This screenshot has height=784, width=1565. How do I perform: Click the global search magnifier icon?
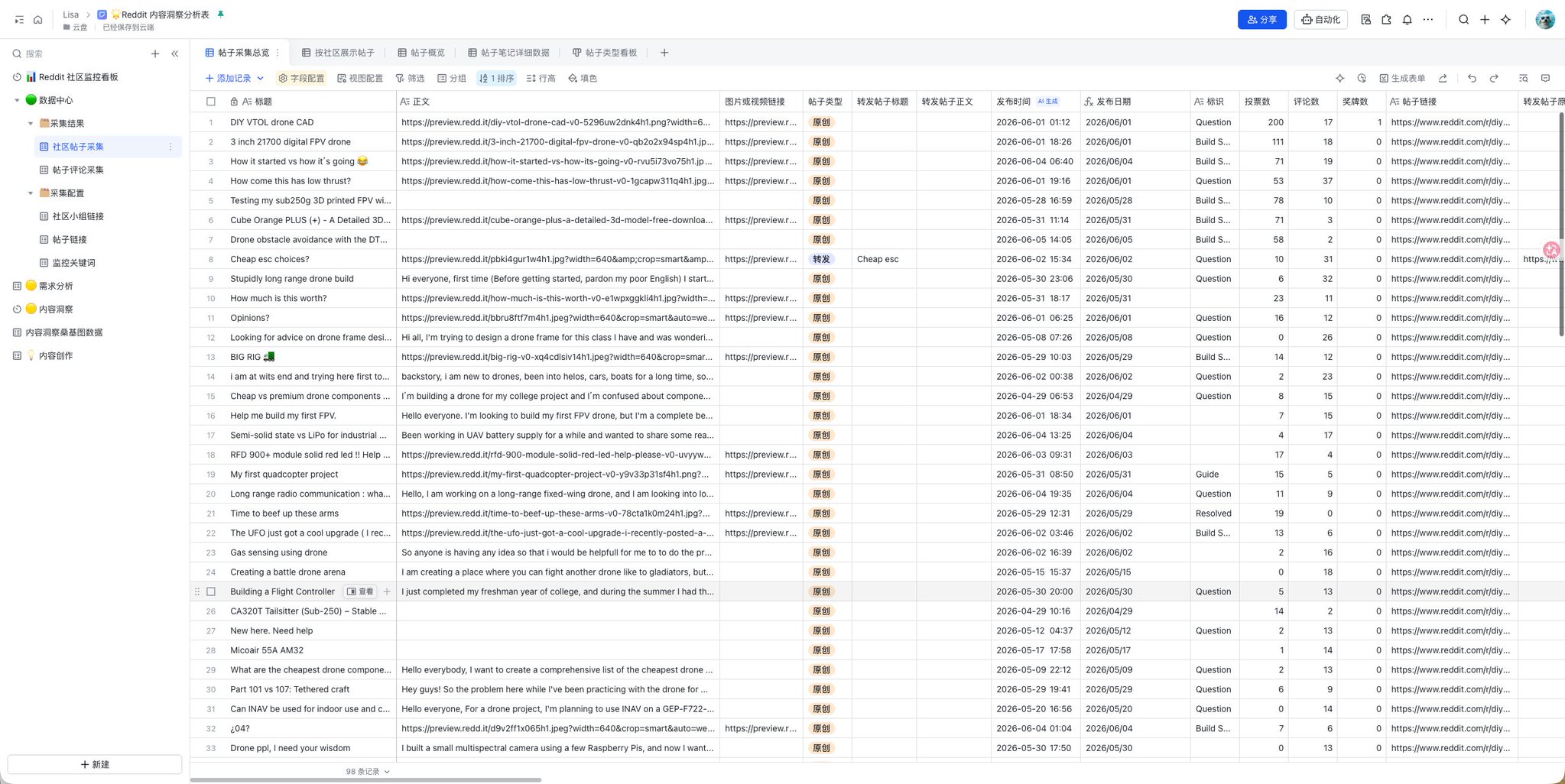(1463, 20)
